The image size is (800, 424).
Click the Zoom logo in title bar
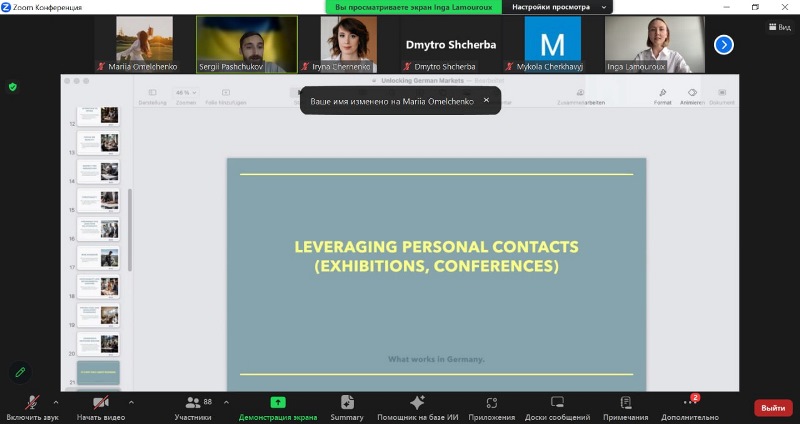click(6, 7)
